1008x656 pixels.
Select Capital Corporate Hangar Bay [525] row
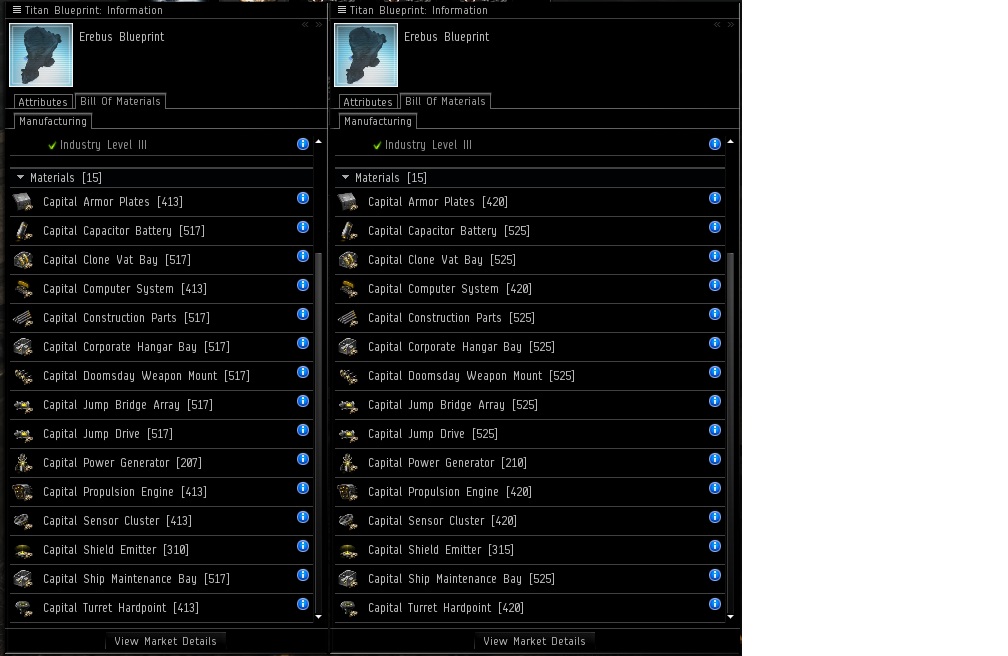530,347
